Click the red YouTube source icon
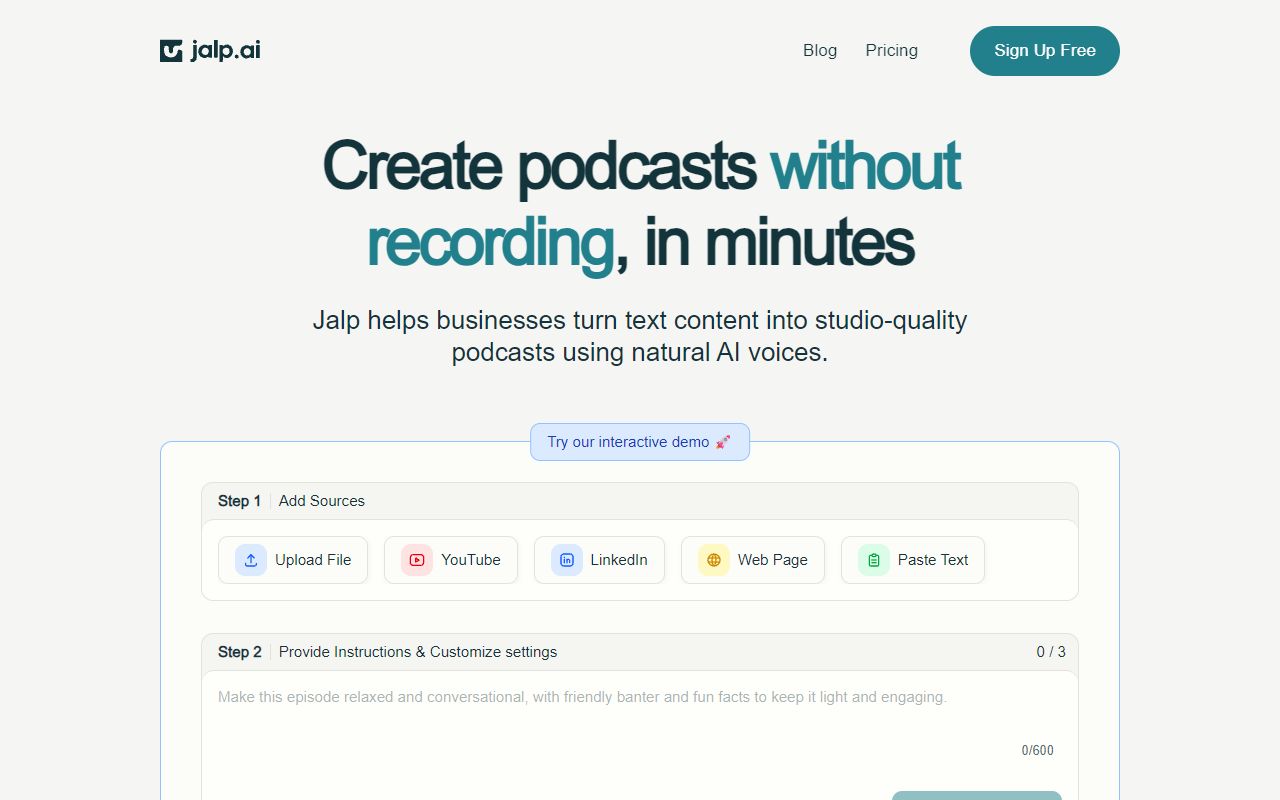 coord(416,560)
